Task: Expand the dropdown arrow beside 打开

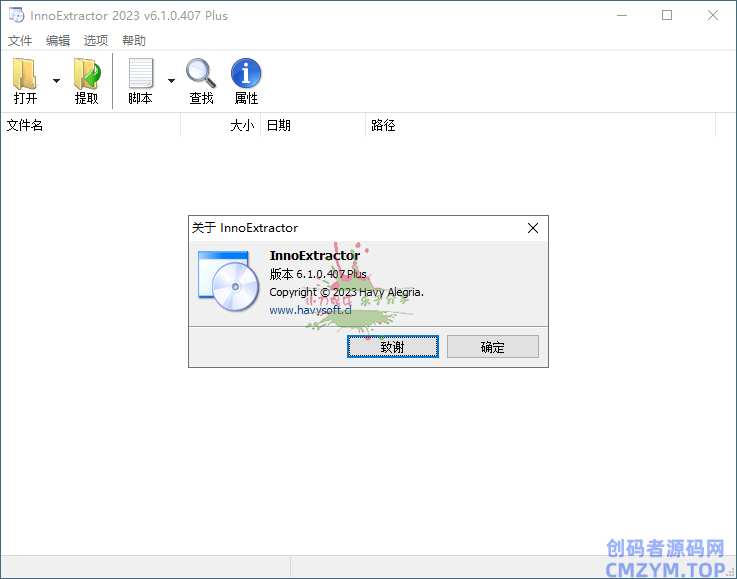Action: pyautogui.click(x=56, y=81)
